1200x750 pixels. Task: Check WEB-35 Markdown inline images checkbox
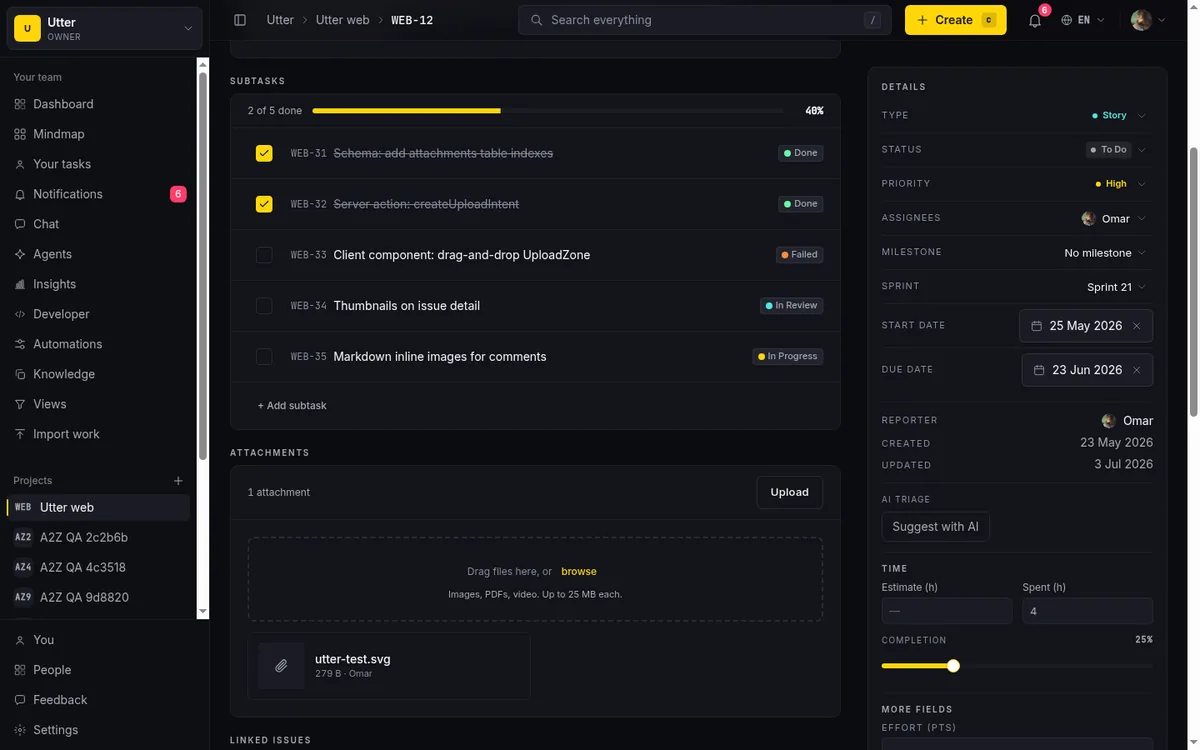tap(264, 356)
